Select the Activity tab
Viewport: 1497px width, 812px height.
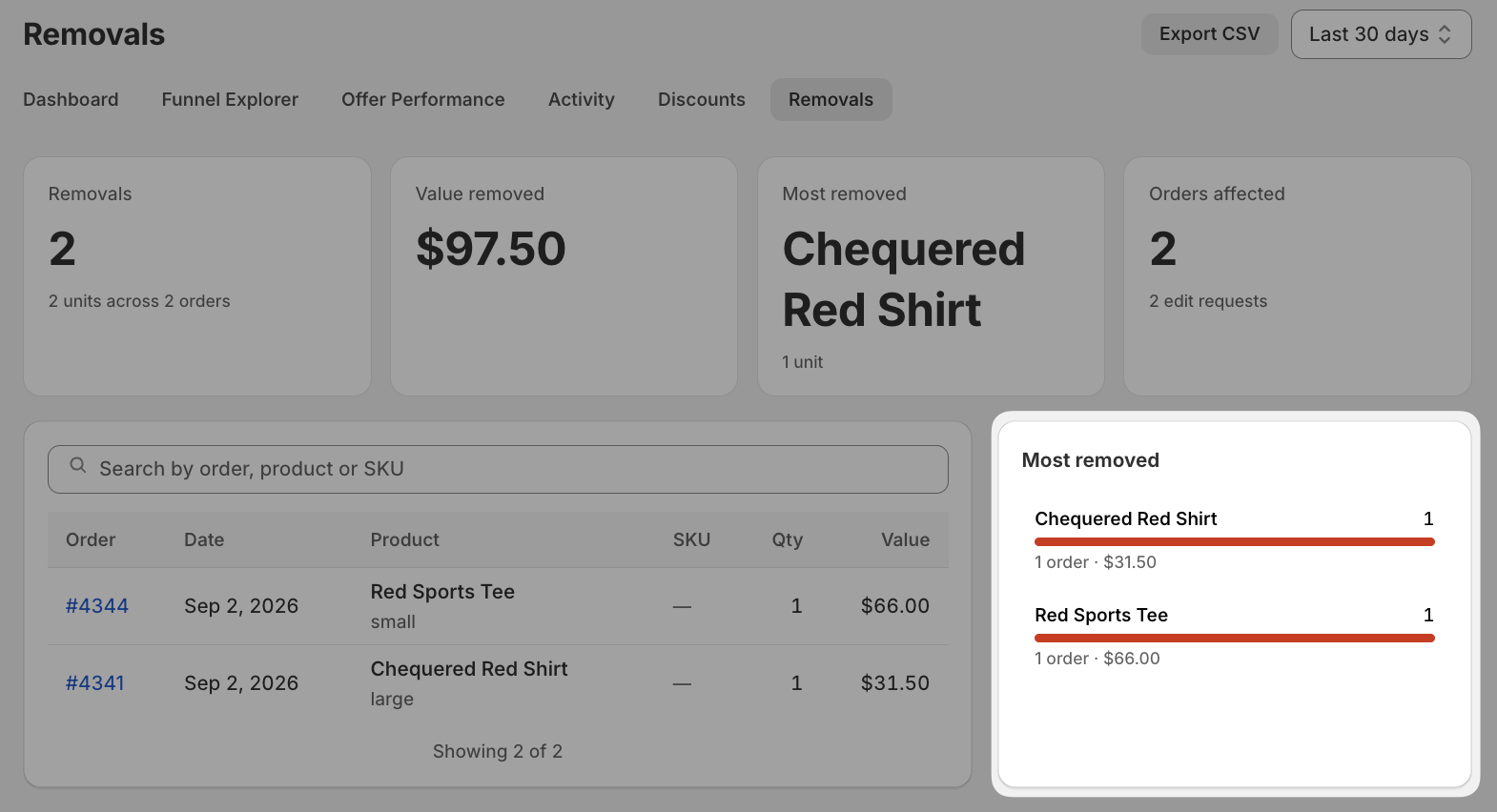[582, 99]
